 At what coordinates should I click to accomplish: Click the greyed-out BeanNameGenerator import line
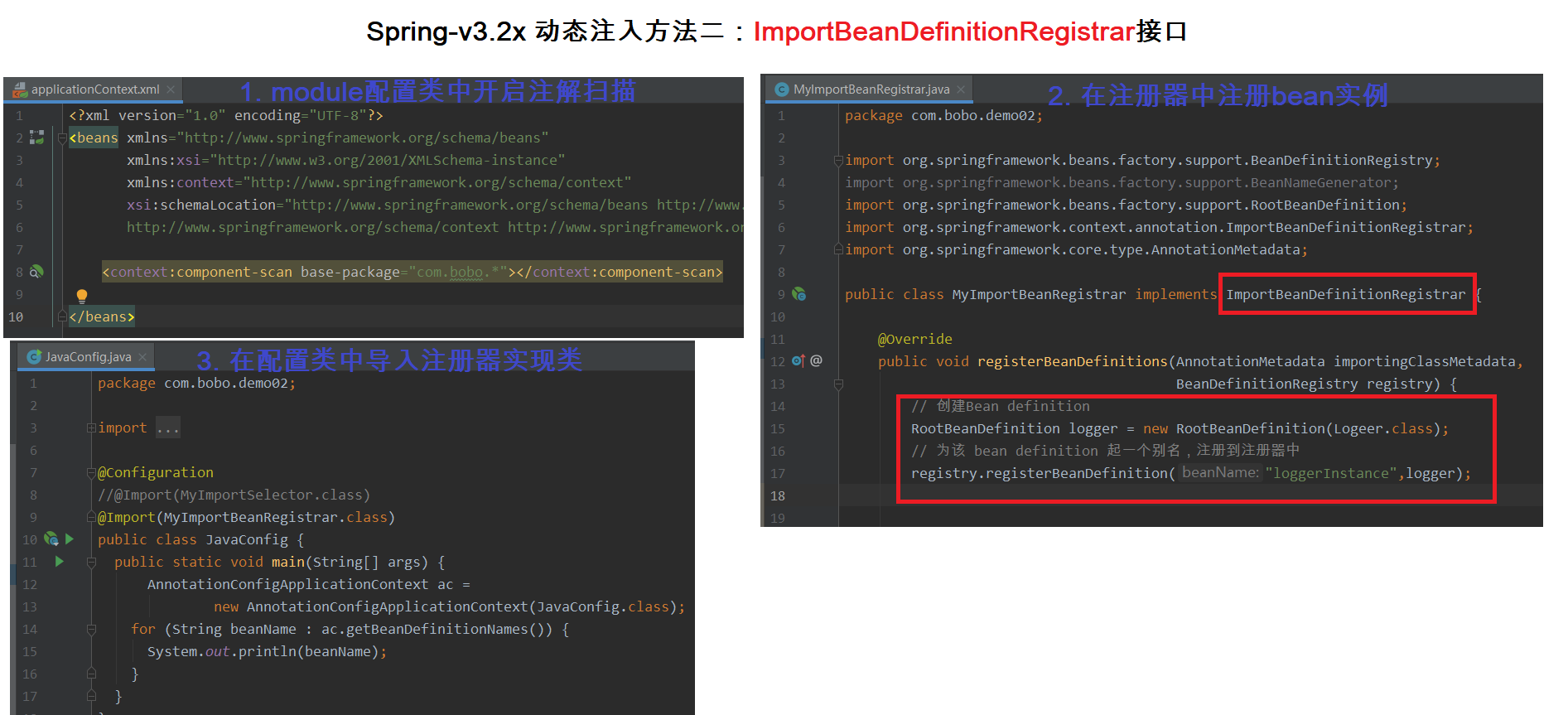click(1122, 182)
